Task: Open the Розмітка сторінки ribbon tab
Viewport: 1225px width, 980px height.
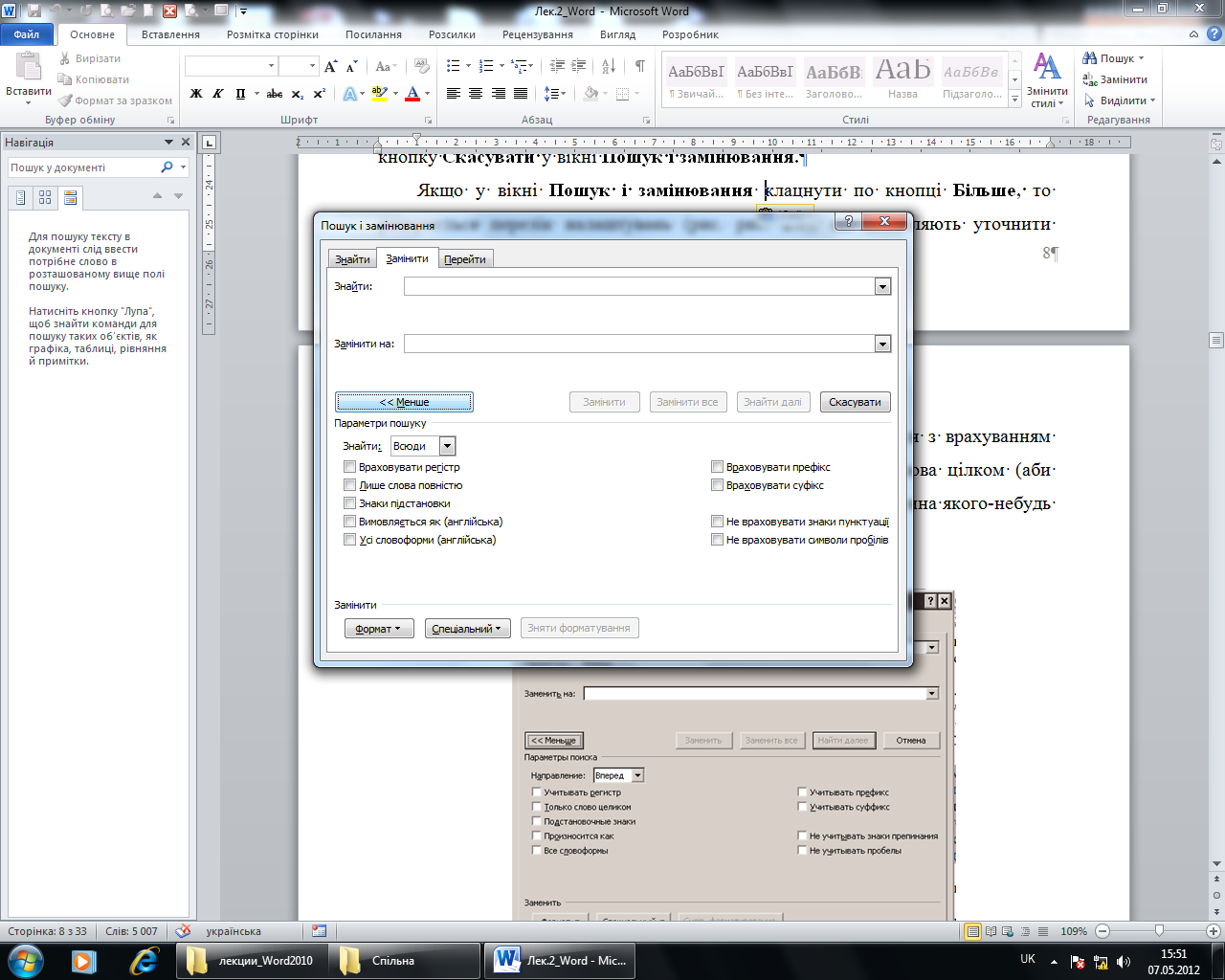Action: 273,34
